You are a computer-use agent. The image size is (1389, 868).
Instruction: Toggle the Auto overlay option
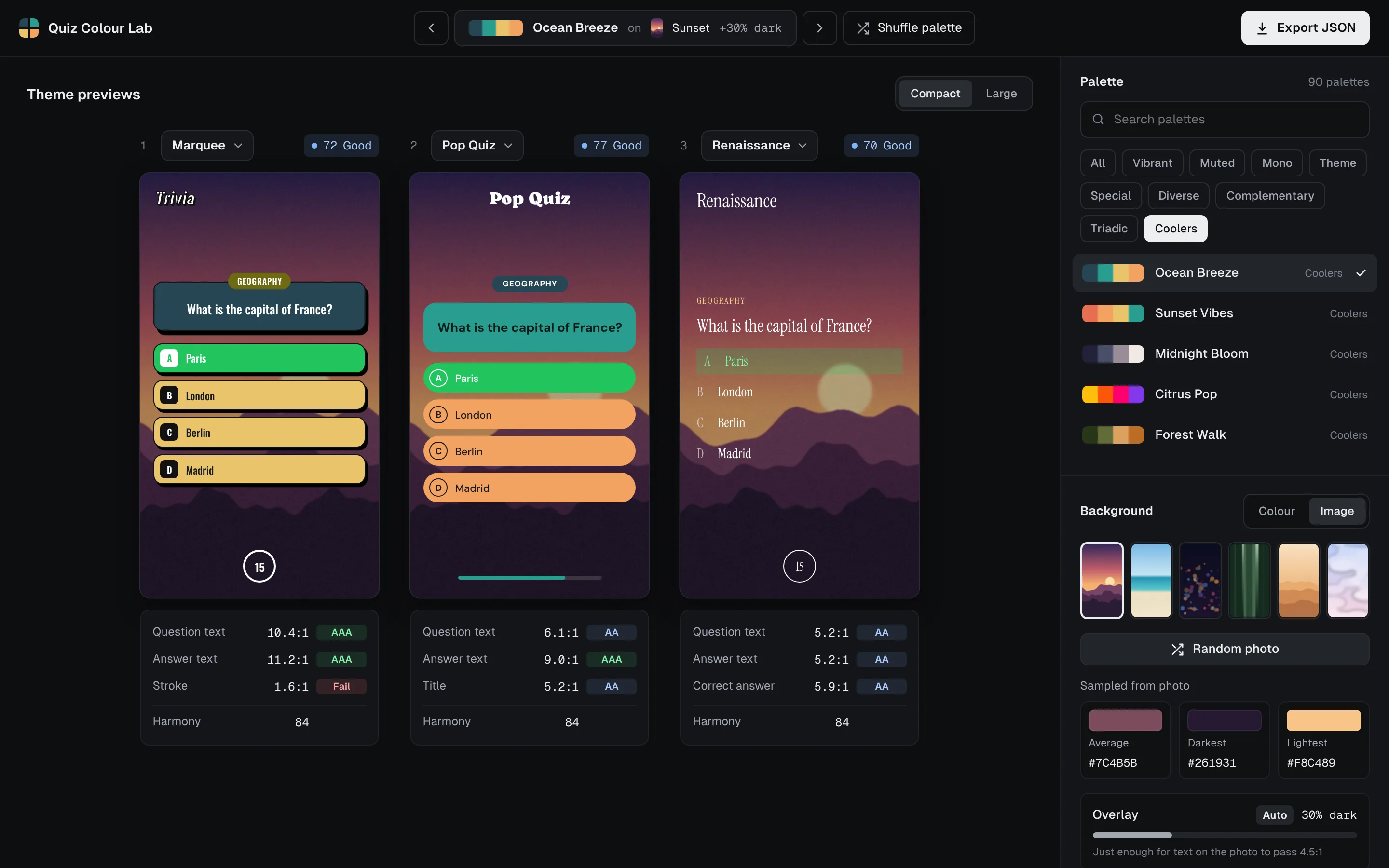(x=1274, y=815)
